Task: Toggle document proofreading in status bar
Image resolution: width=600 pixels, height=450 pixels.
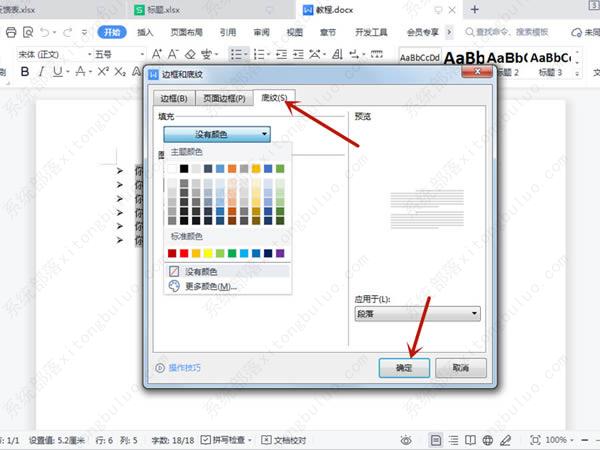Action: tap(283, 440)
